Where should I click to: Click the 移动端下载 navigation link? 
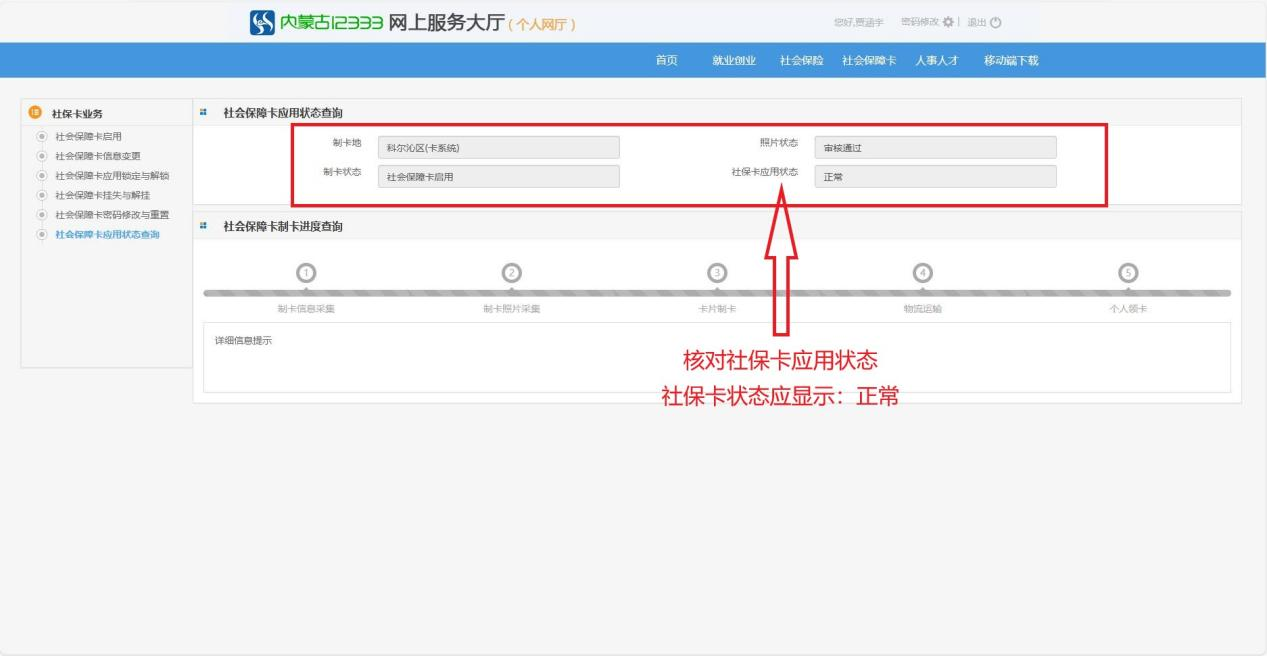(1011, 61)
